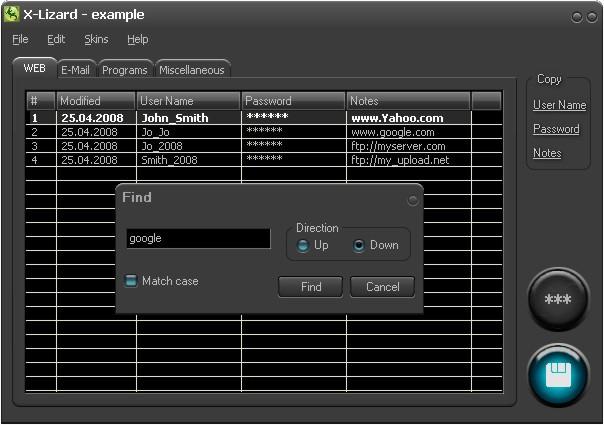Click the second title bar window button

click(592, 17)
